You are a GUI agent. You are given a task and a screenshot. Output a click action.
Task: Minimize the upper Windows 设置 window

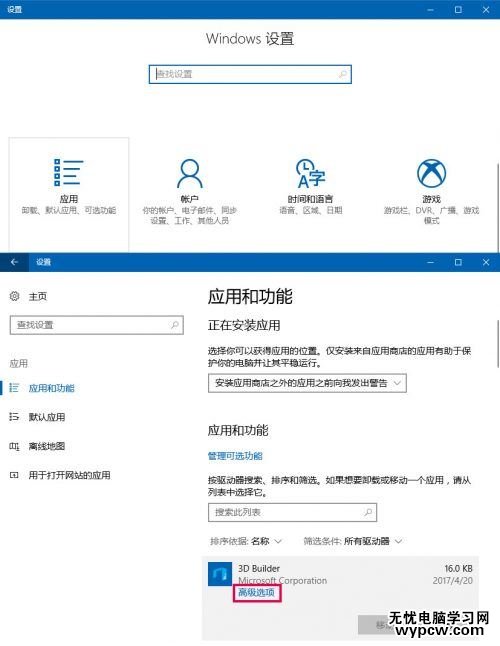pos(430,9)
